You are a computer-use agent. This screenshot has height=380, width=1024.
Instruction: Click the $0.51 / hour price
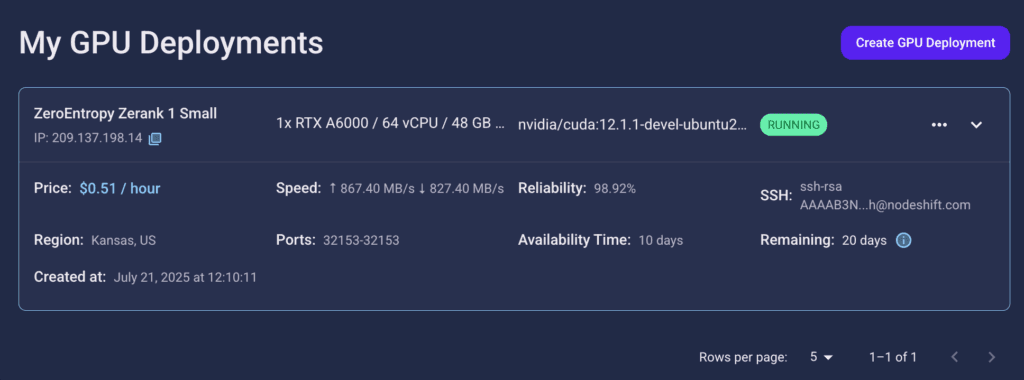pyautogui.click(x=120, y=189)
